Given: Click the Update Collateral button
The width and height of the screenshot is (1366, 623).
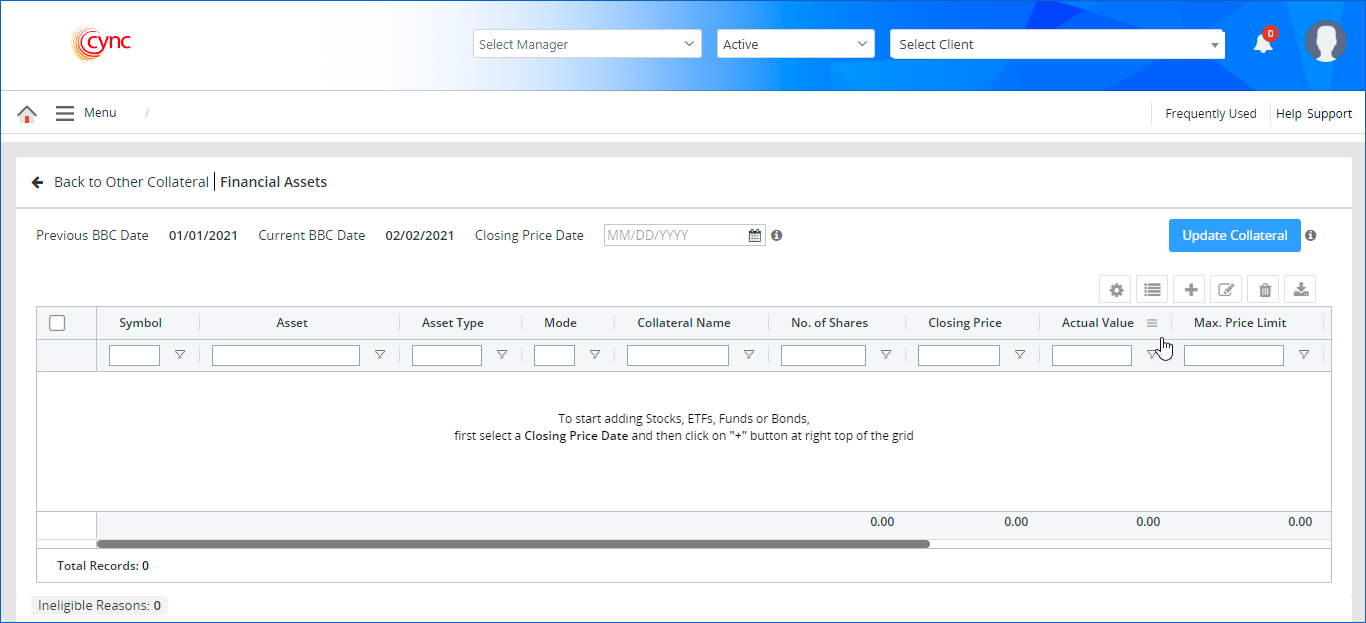Looking at the screenshot, I should (1234, 236).
